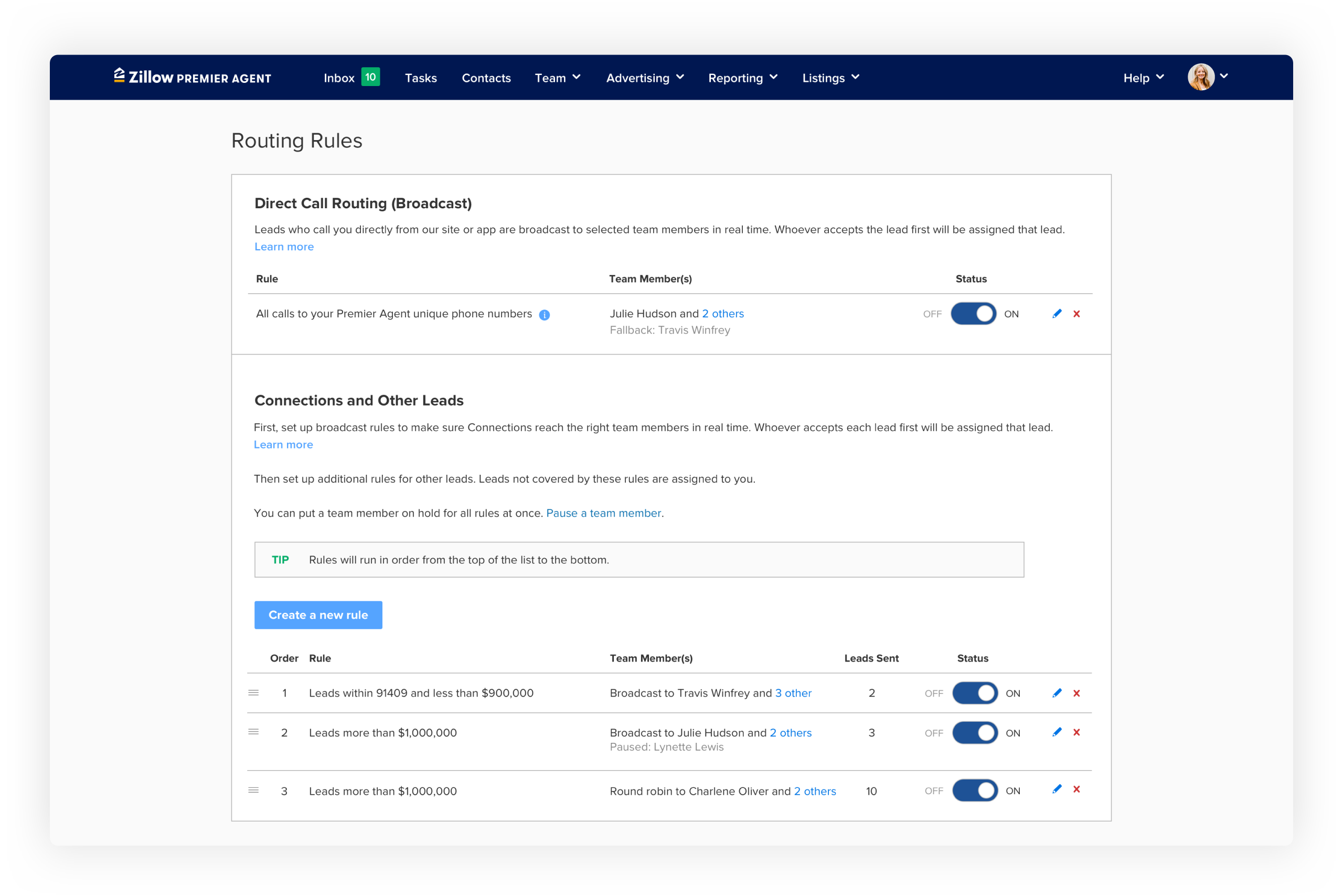Click pencil icon for the 91409 leads rule

pos(1057,693)
